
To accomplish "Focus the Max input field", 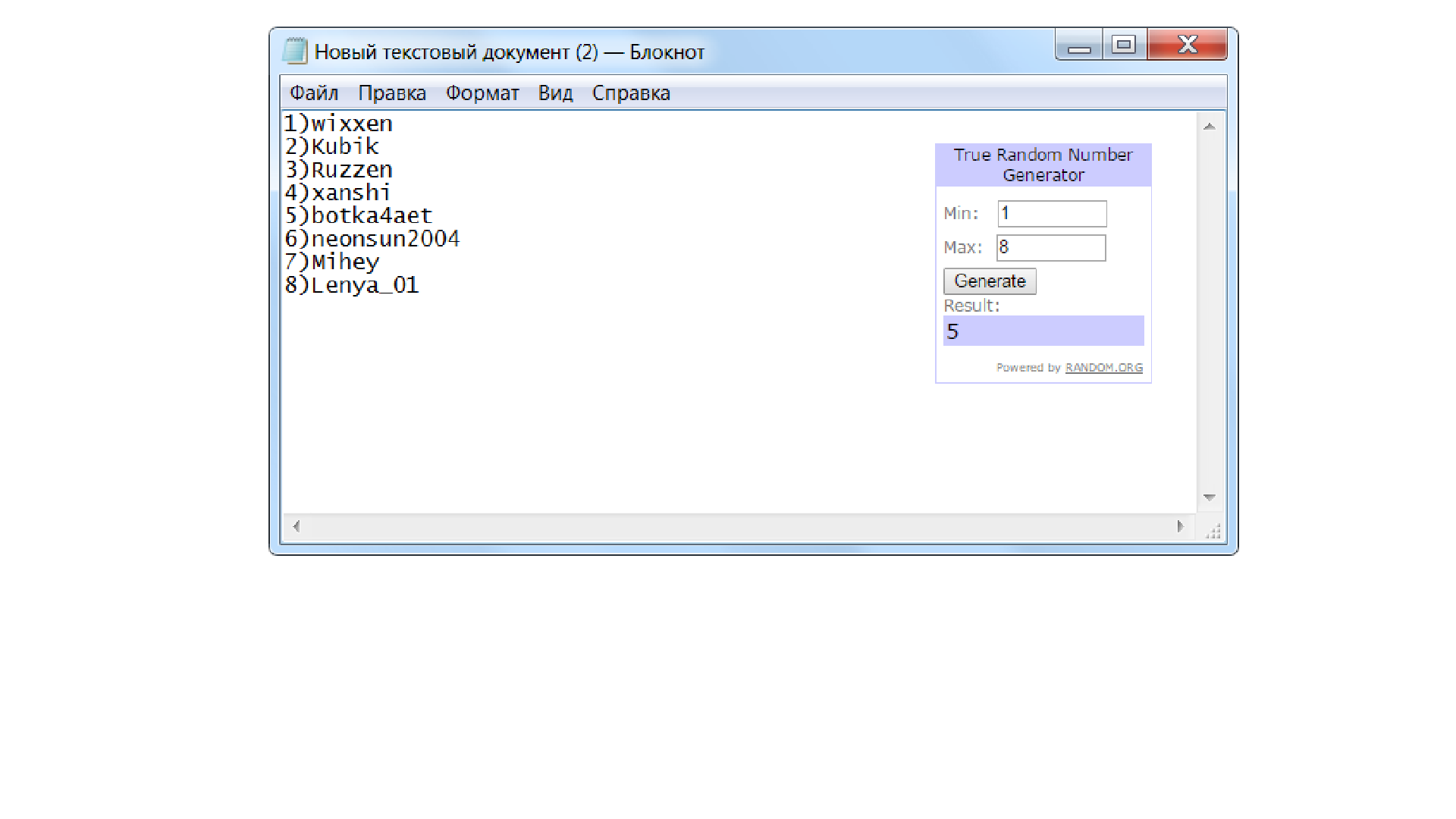I will [x=1051, y=248].
